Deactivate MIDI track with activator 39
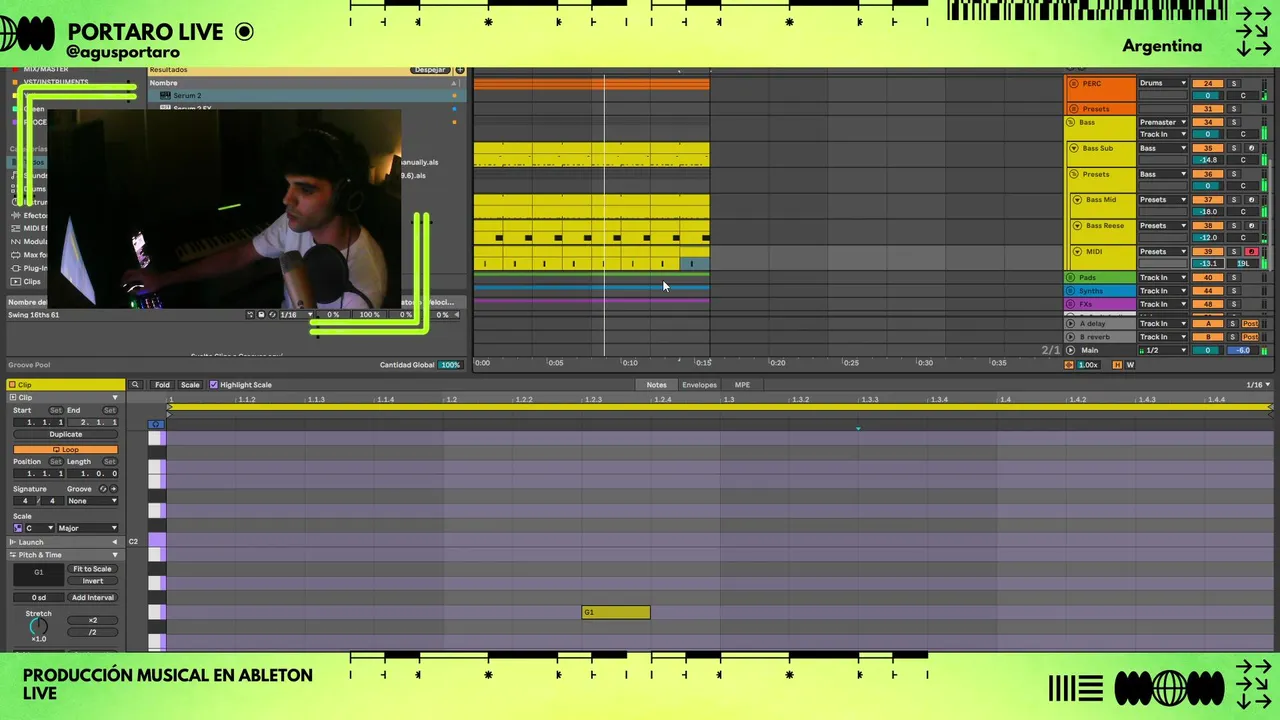The image size is (1280, 720). (1208, 252)
